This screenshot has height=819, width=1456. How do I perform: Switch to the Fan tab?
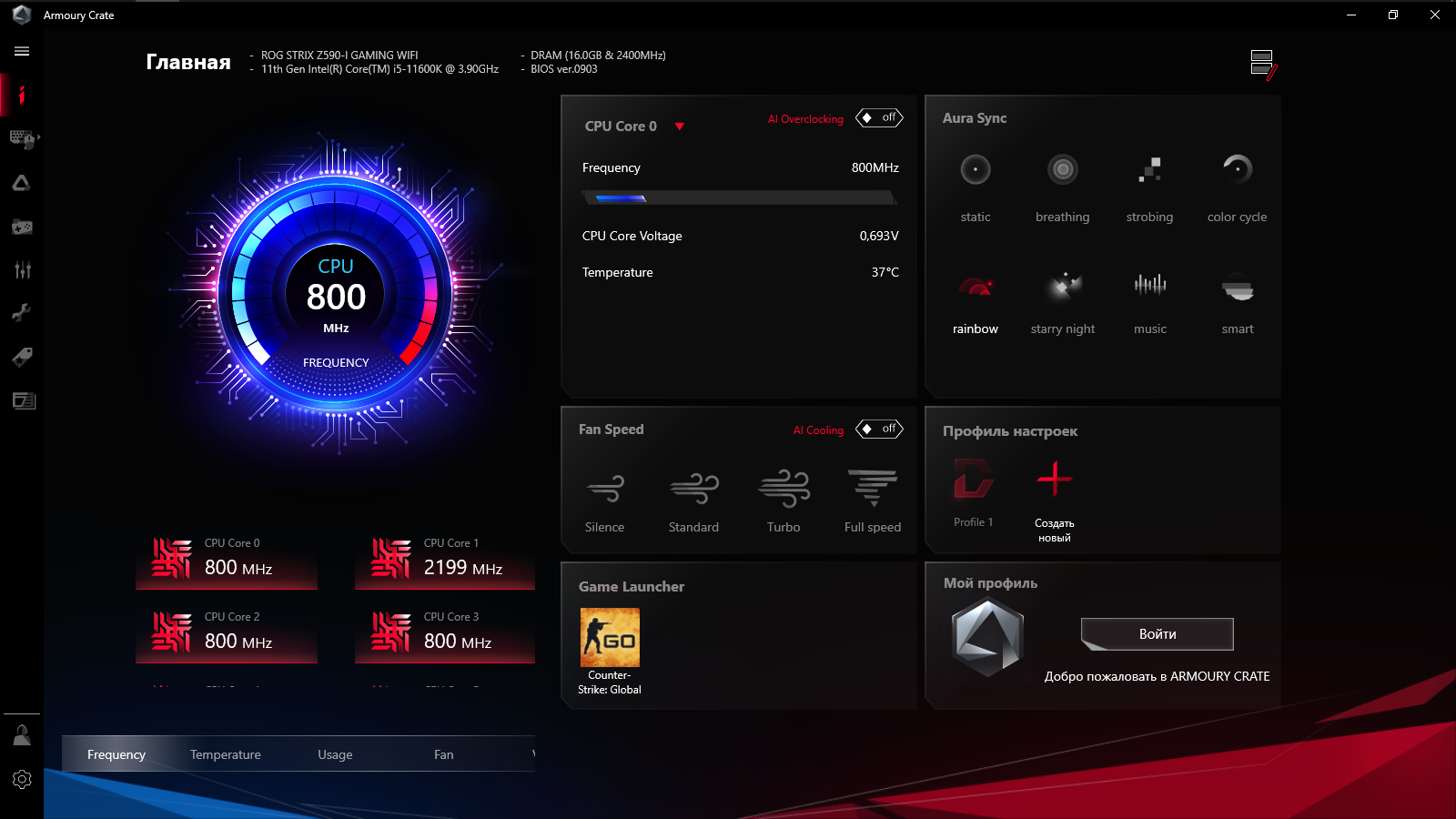[x=443, y=753]
